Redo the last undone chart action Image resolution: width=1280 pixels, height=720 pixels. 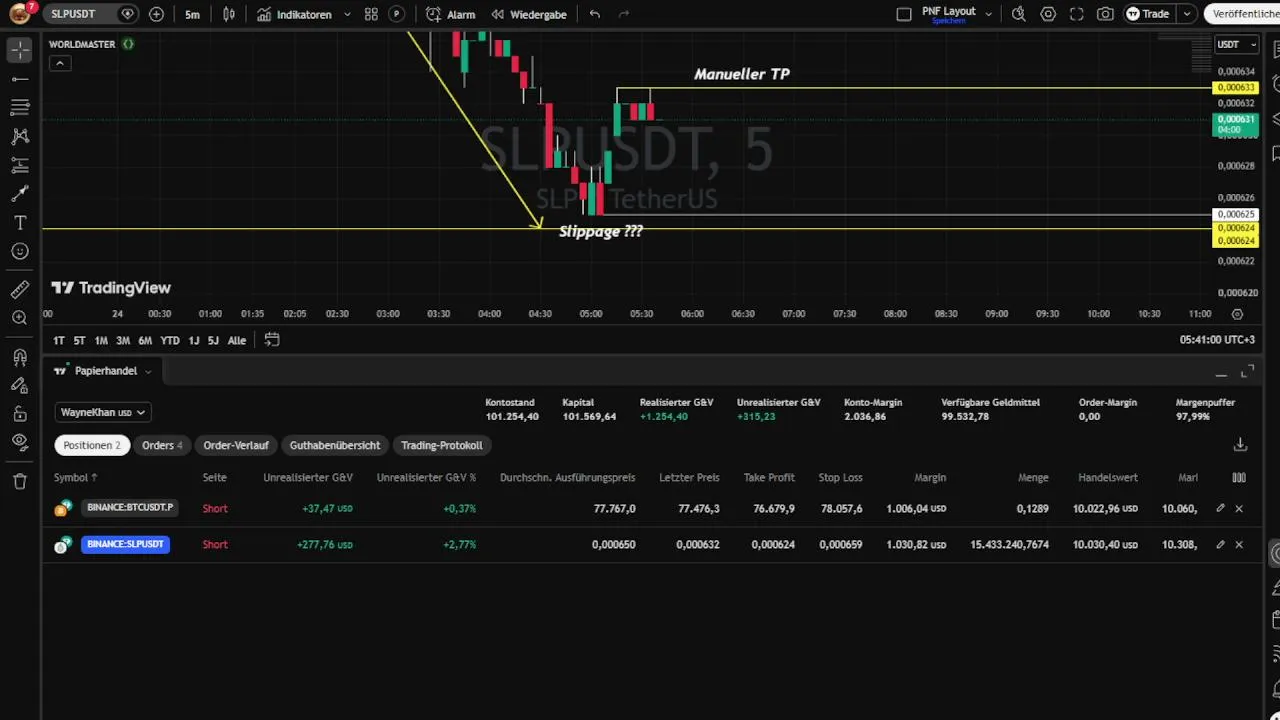click(x=624, y=14)
